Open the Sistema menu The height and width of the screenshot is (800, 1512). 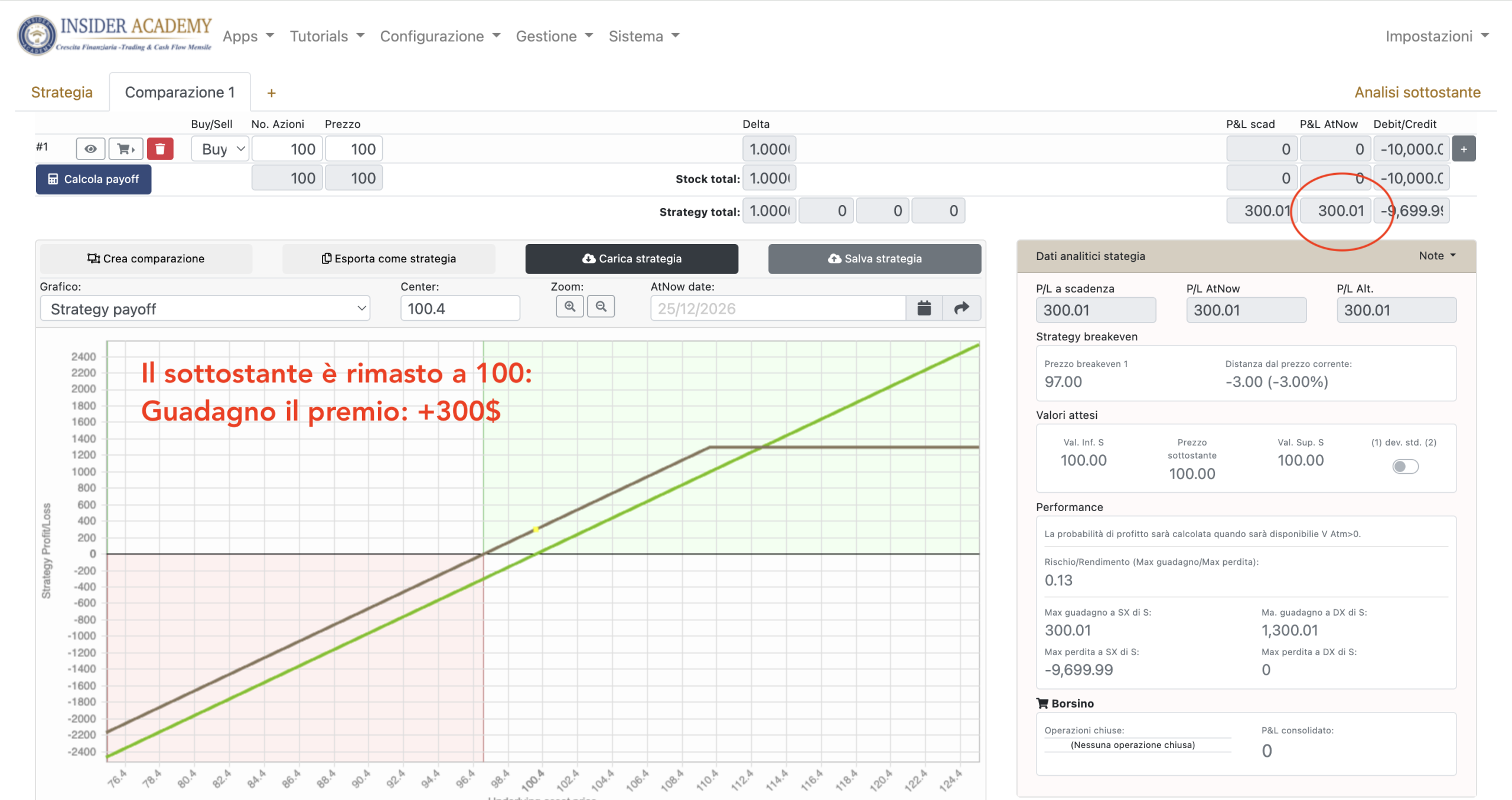(x=644, y=37)
